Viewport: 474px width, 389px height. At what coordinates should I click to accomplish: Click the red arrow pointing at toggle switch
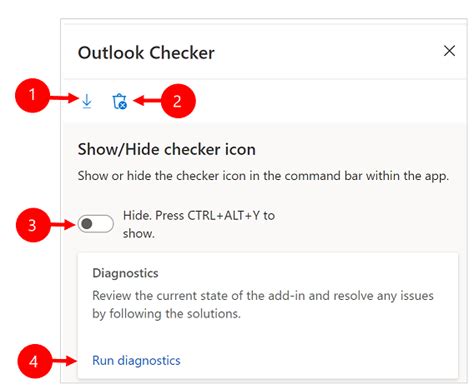pos(63,224)
